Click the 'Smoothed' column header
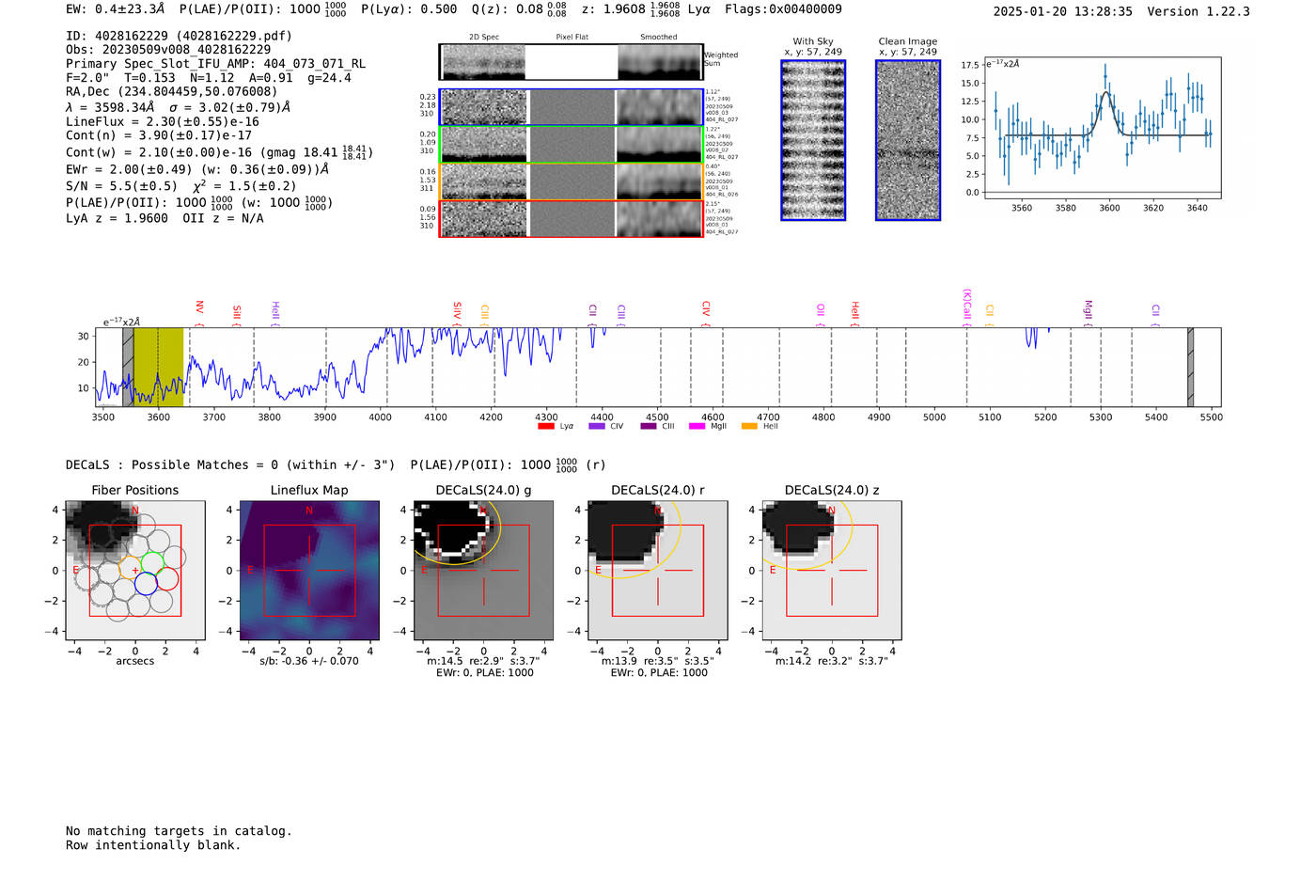This screenshot has width=1316, height=896. [x=659, y=38]
